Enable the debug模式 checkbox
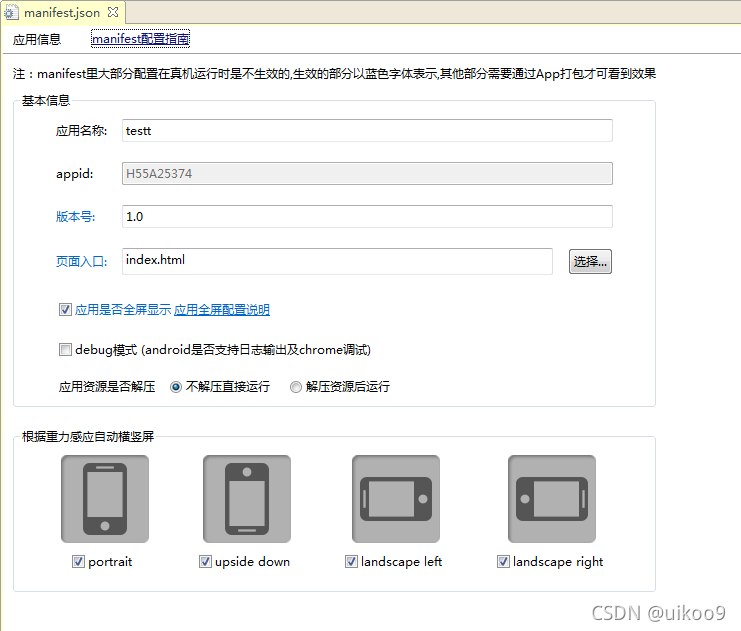741x631 pixels. [x=65, y=350]
